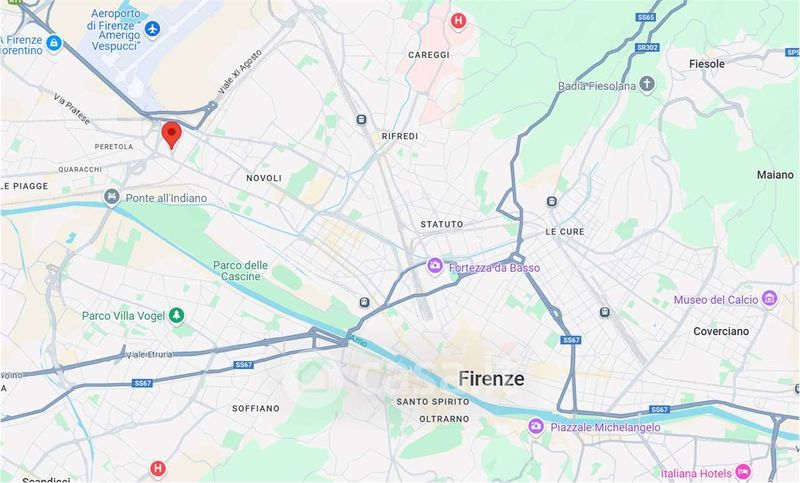Open the Parco delle Cascine label
This screenshot has width=800, height=483.
pos(240,271)
